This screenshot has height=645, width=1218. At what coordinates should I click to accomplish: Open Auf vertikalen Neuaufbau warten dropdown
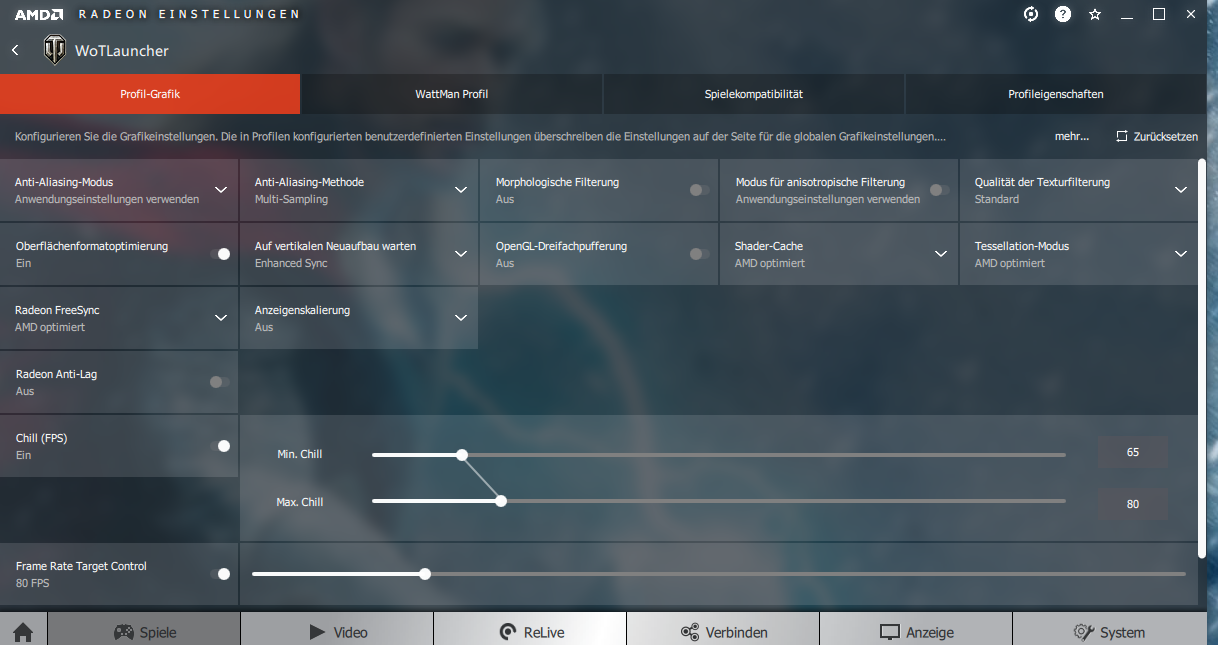(461, 254)
